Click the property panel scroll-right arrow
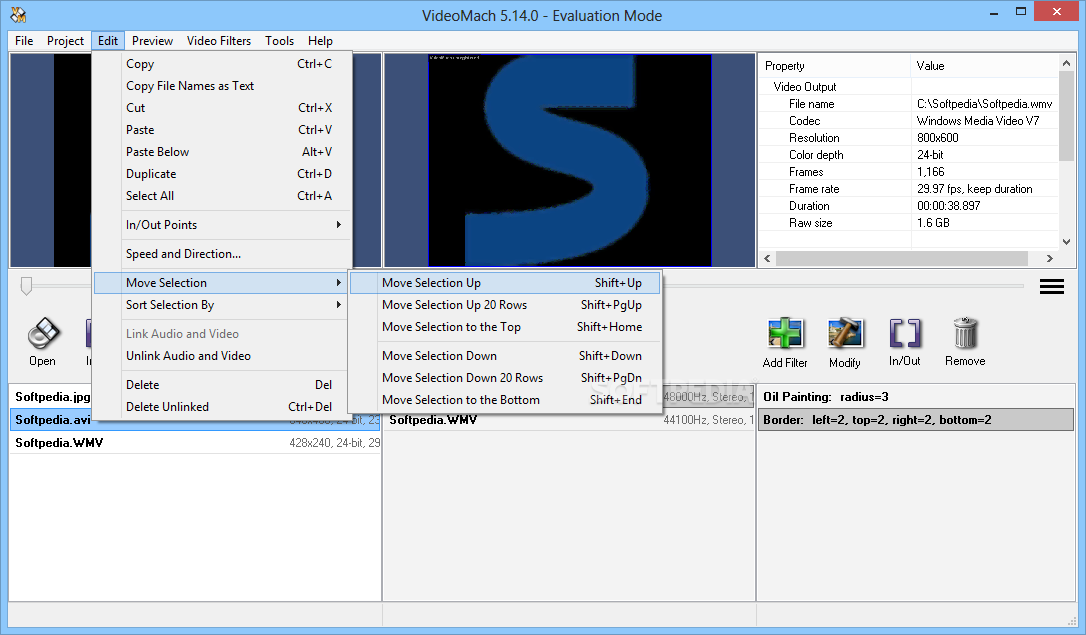Viewport: 1086px width, 635px height. point(1050,258)
